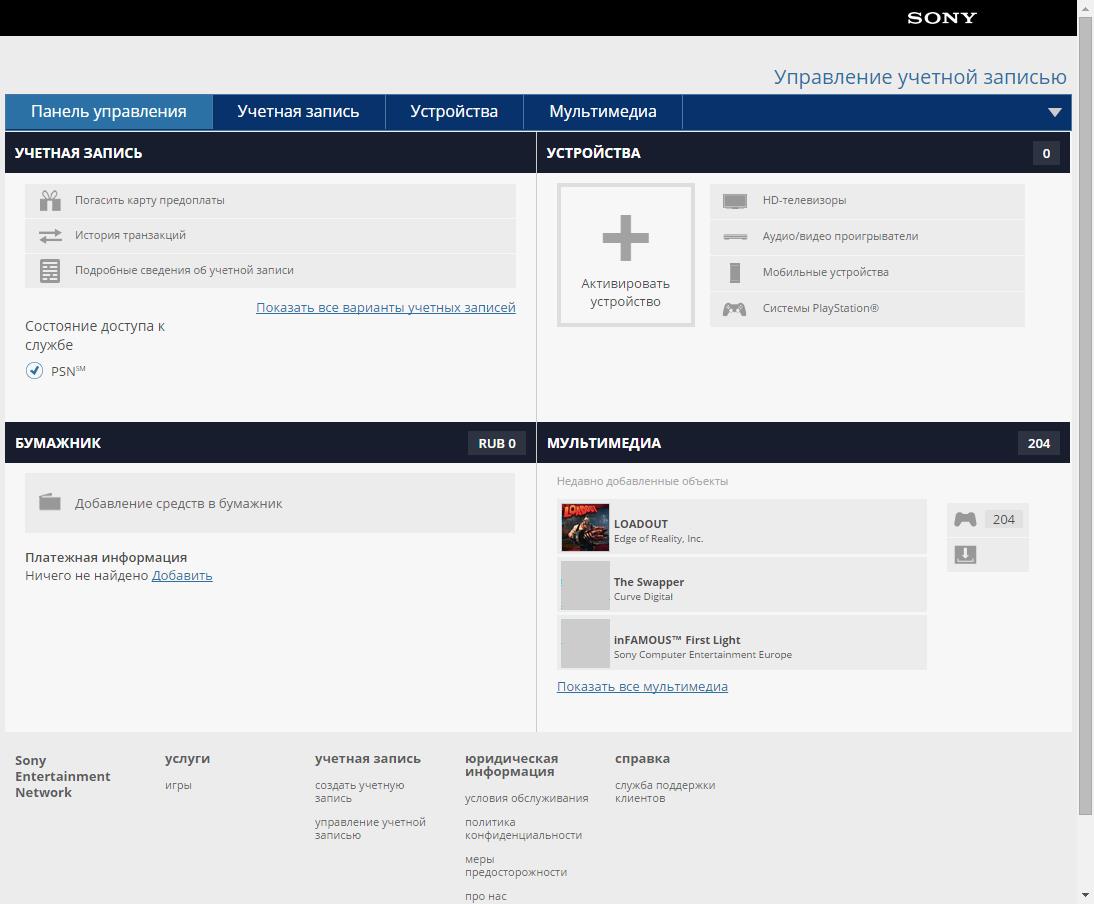
Task: Click the mobile device icon
Action: [x=735, y=273]
